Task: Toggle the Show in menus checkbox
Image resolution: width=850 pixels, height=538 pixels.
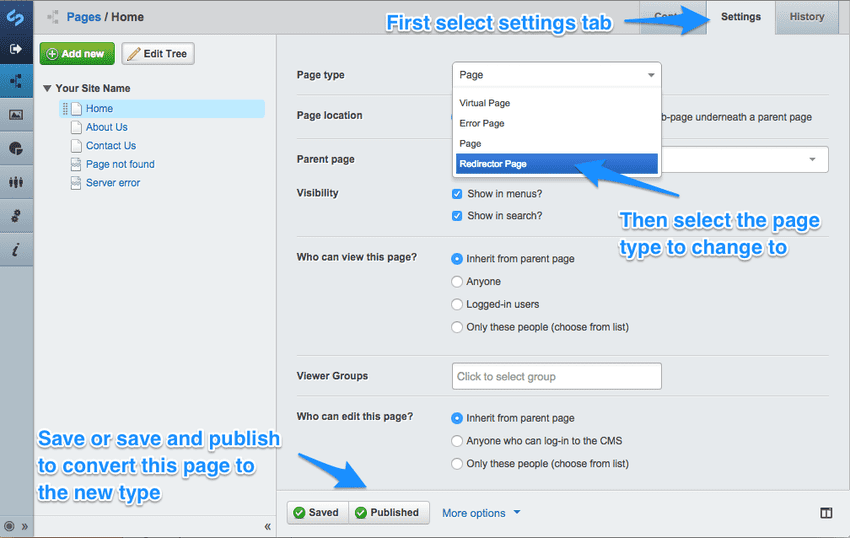Action: [457, 194]
